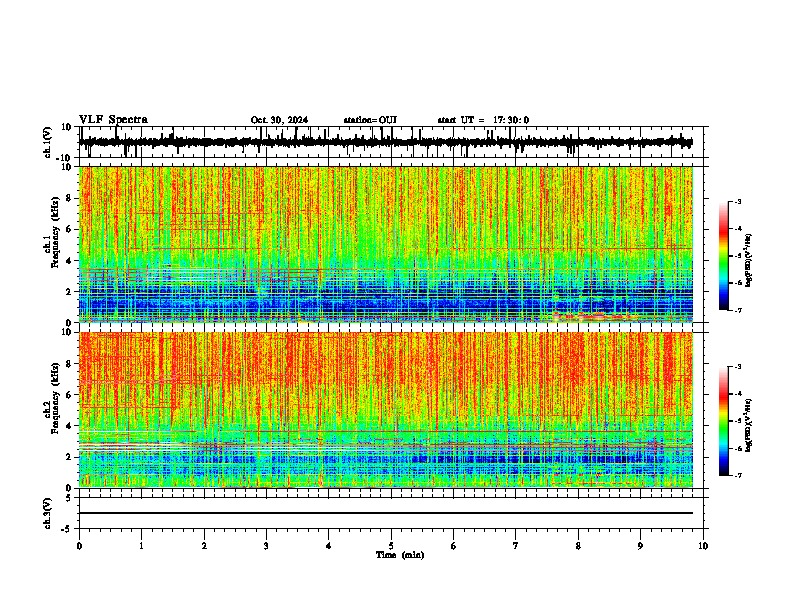Click time axis tick label "0" at bottom

coord(79,546)
